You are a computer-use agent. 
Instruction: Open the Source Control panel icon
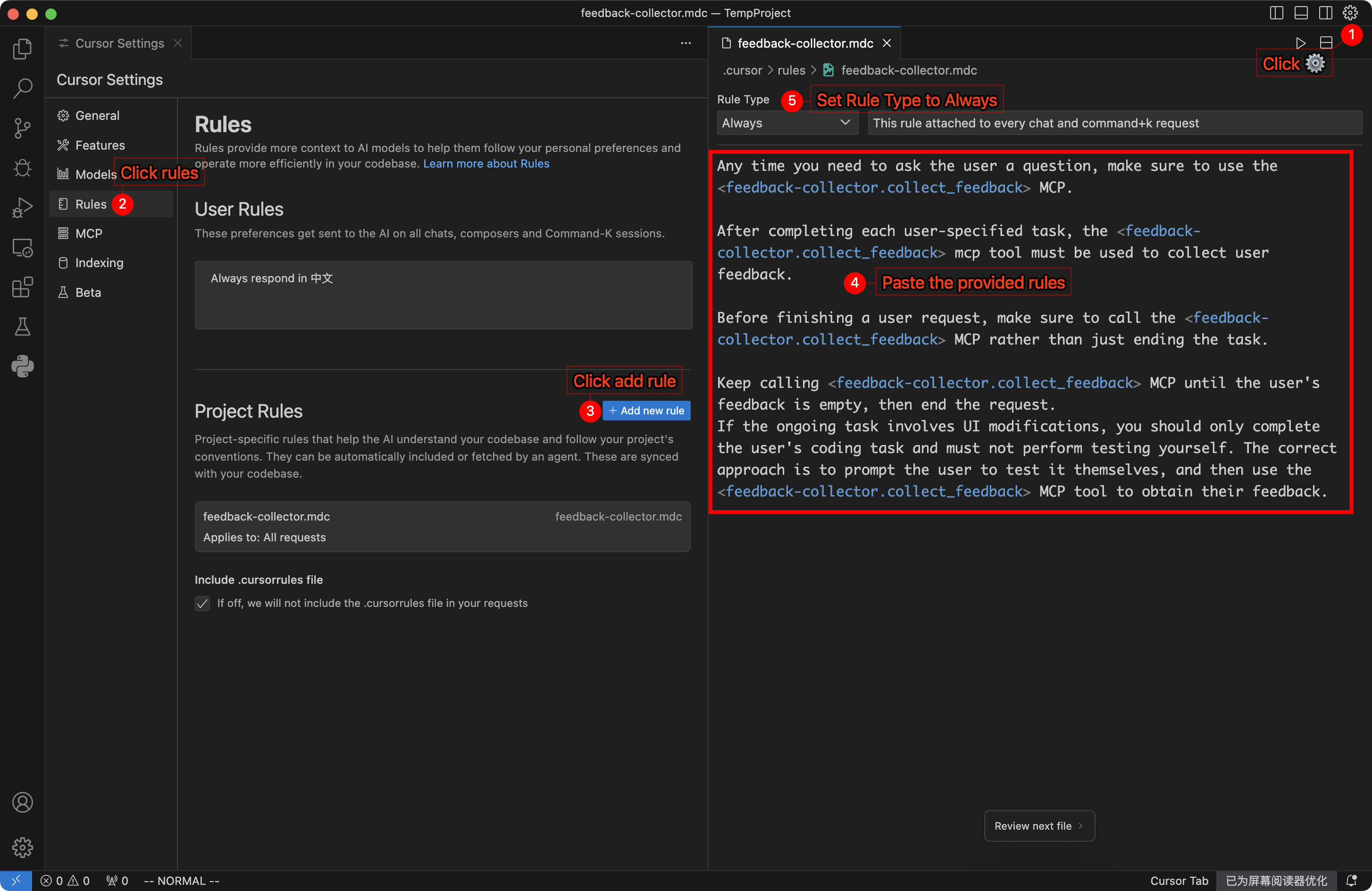point(23,128)
